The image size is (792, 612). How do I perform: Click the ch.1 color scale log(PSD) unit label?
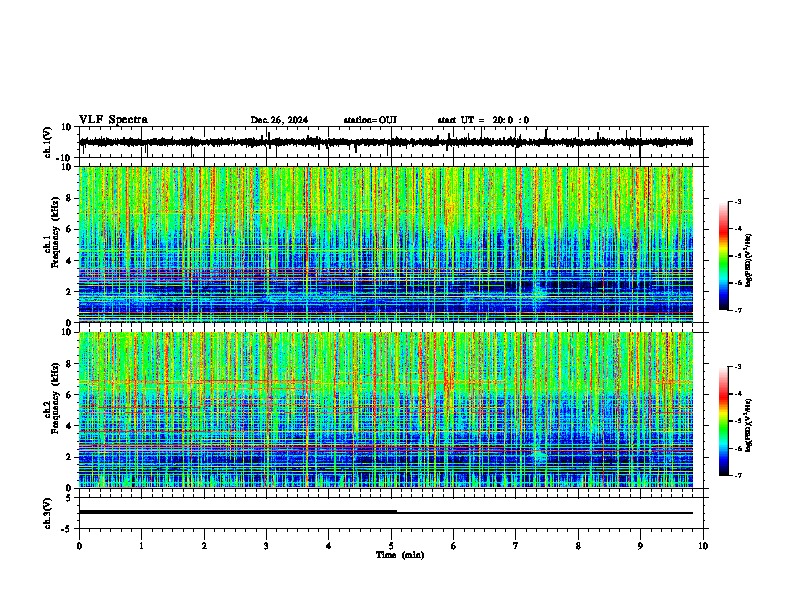[x=749, y=261]
